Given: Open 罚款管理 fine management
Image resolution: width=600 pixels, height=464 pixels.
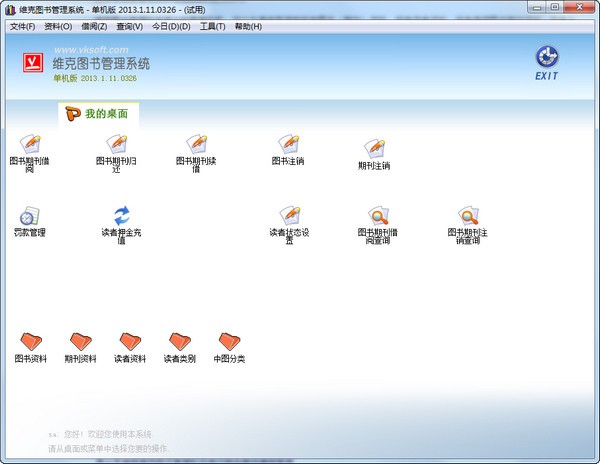Looking at the screenshot, I should (x=29, y=216).
